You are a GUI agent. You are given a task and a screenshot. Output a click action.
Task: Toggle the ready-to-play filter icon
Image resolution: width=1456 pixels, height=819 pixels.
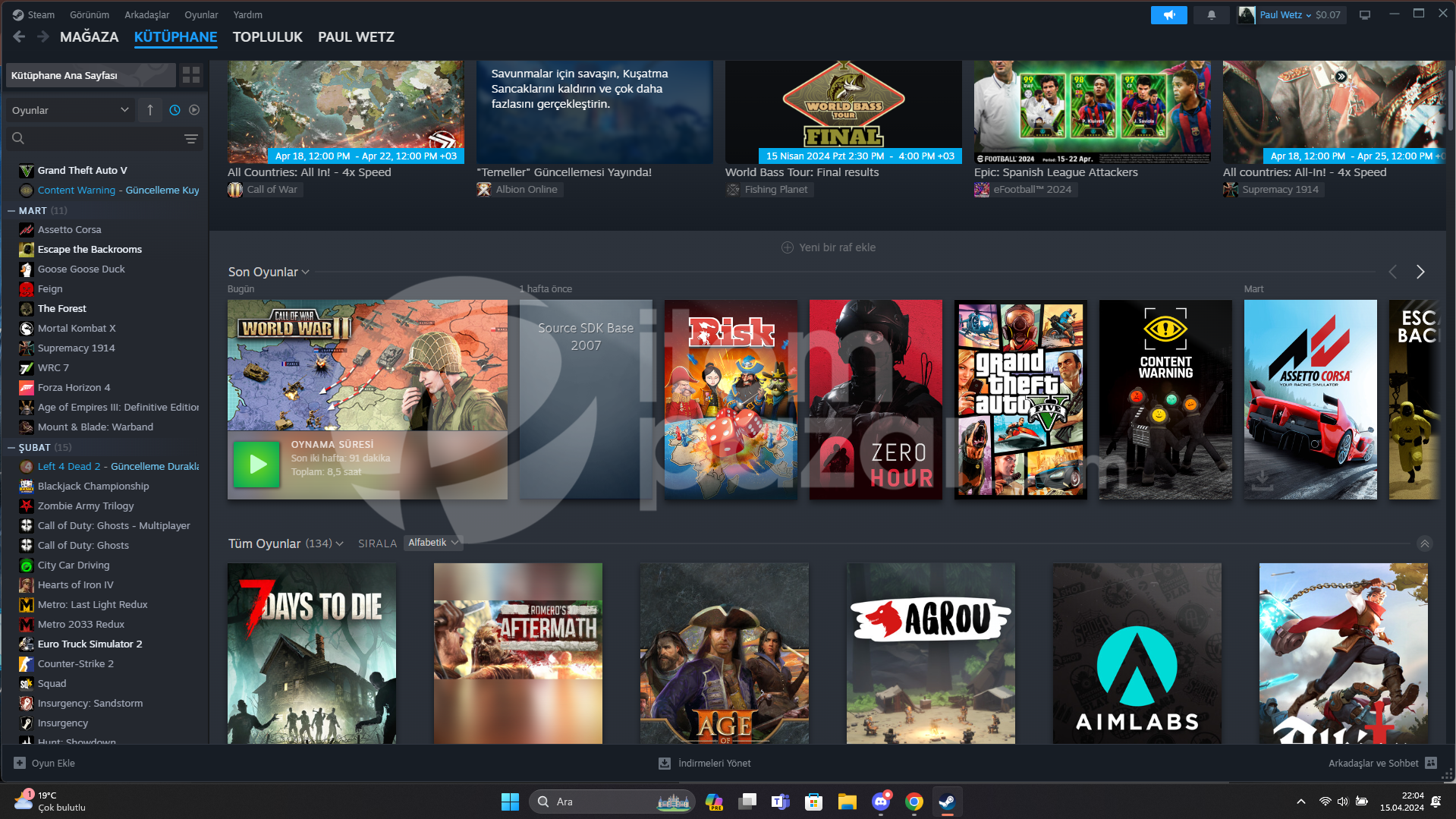[194, 110]
